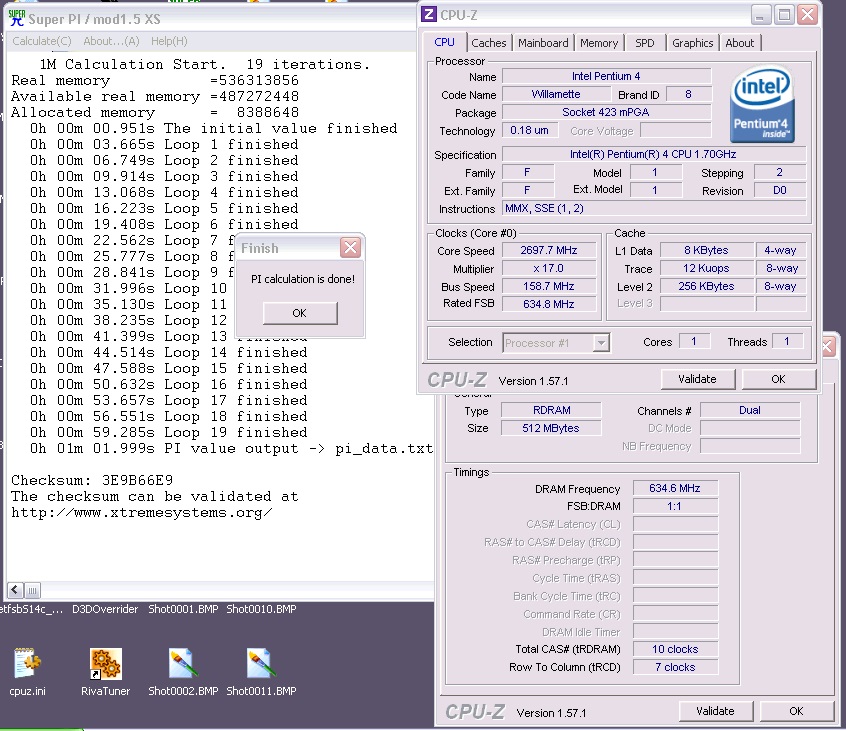This screenshot has width=846, height=731.
Task: Select the Rated FSB value 634.8 MHz
Action: [x=549, y=304]
